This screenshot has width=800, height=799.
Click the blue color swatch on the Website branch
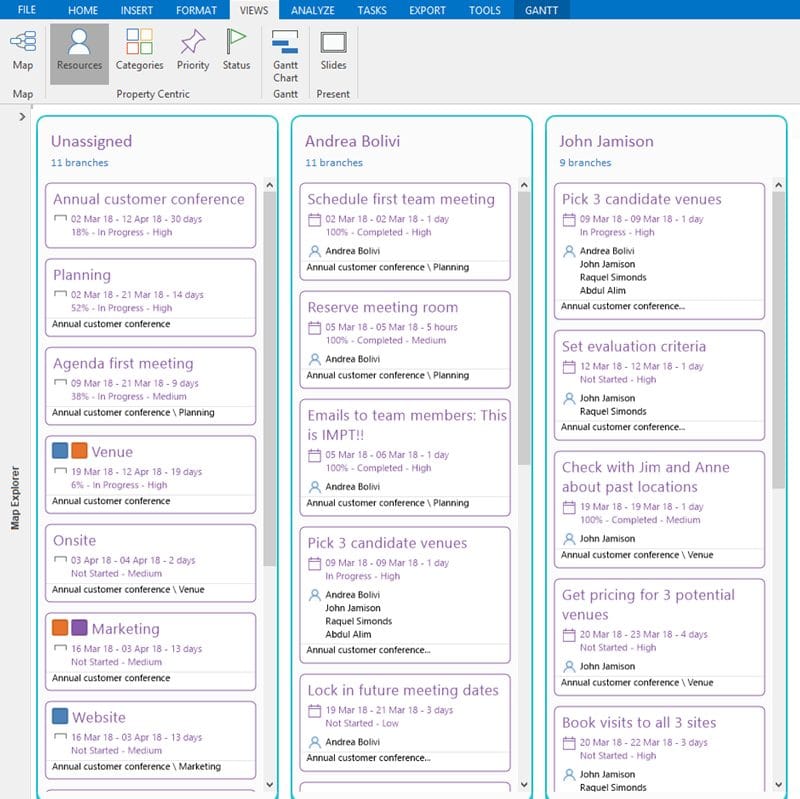(59, 717)
